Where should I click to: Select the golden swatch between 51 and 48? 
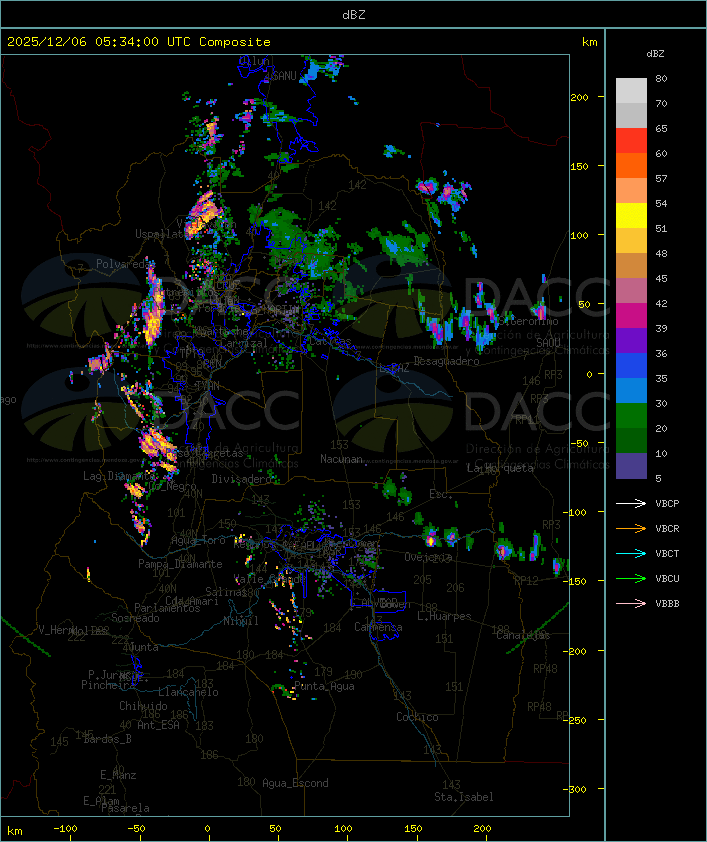pos(631,241)
